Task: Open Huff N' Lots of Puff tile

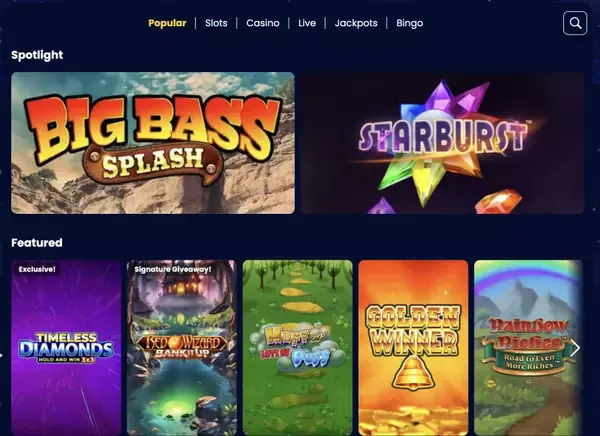Action: pyautogui.click(x=297, y=348)
